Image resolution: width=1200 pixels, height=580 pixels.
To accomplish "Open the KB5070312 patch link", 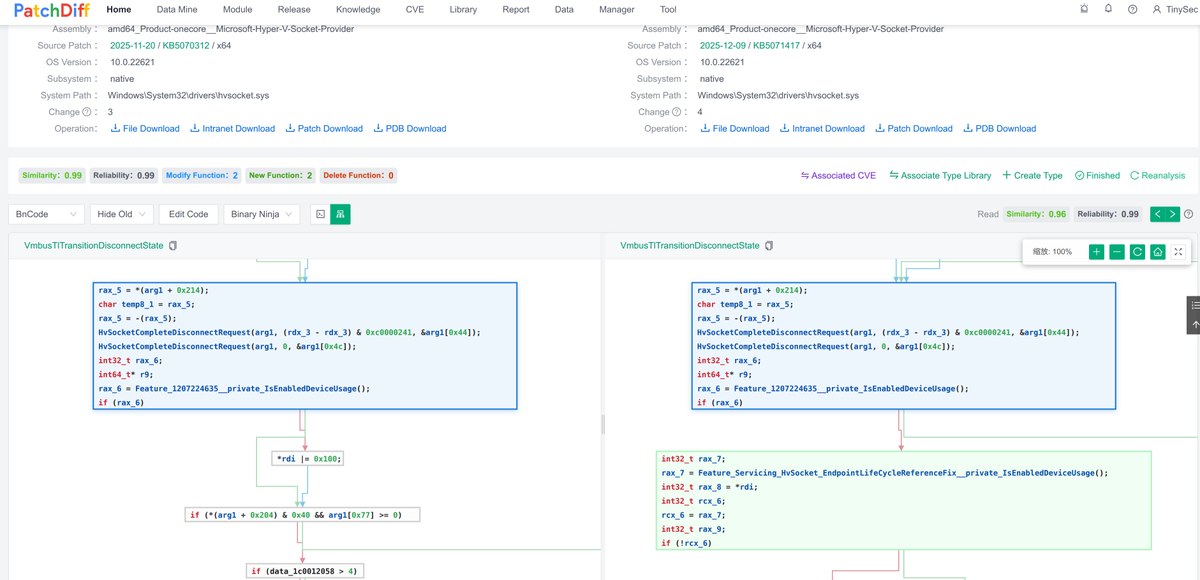I will (x=187, y=45).
